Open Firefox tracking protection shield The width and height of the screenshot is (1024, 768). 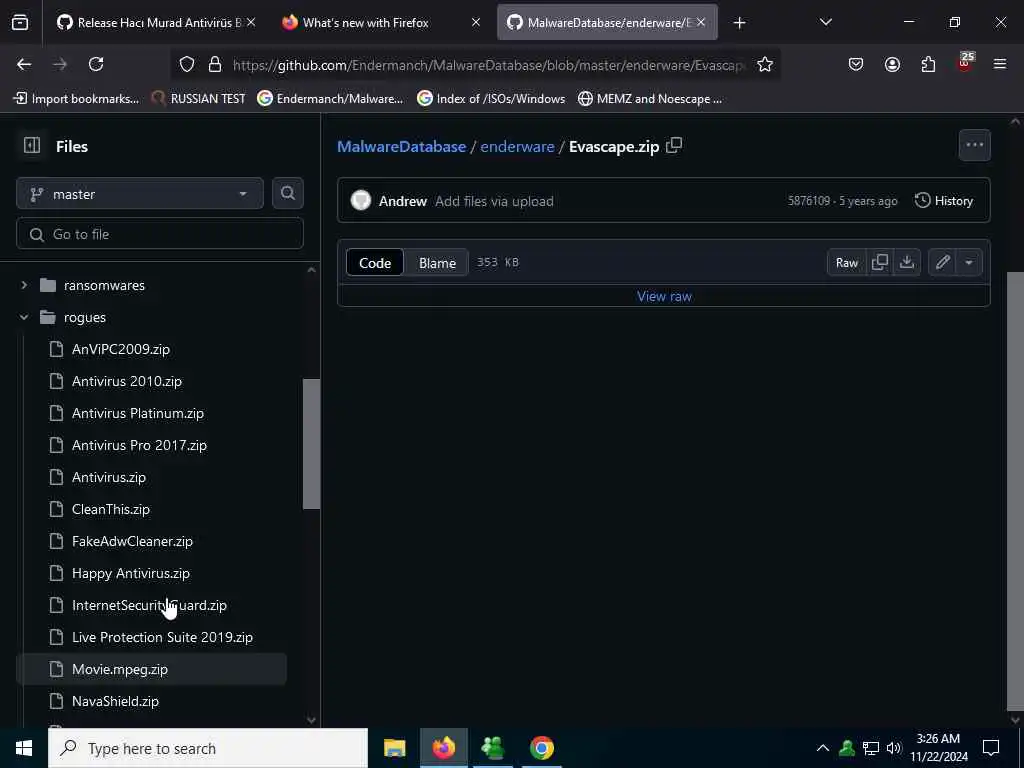click(x=187, y=64)
